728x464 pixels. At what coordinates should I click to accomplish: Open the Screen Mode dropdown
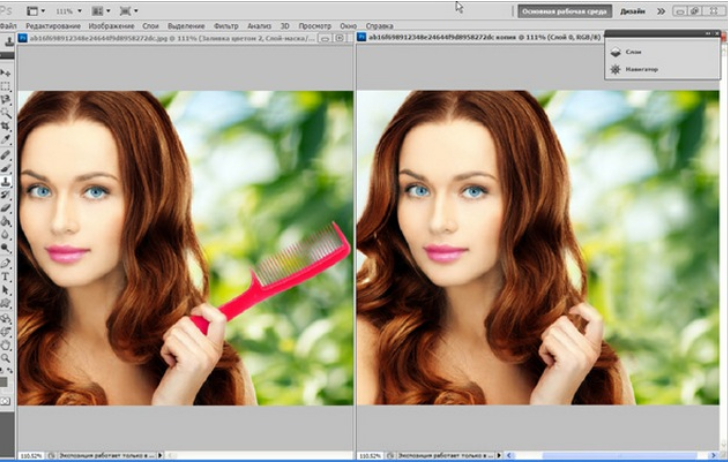tap(129, 11)
